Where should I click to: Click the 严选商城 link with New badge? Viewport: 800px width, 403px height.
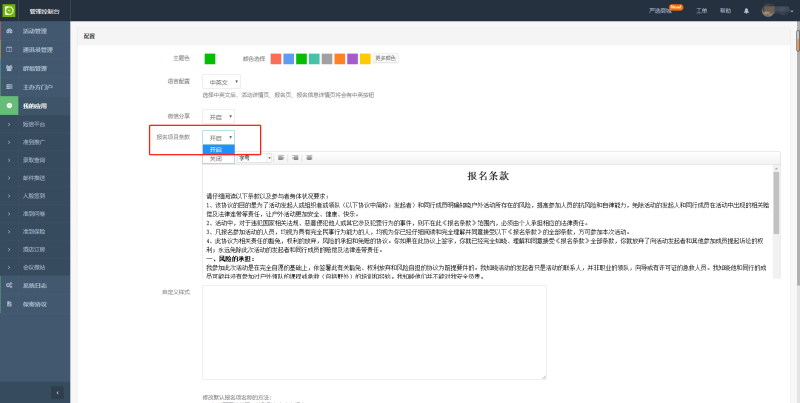(x=662, y=11)
